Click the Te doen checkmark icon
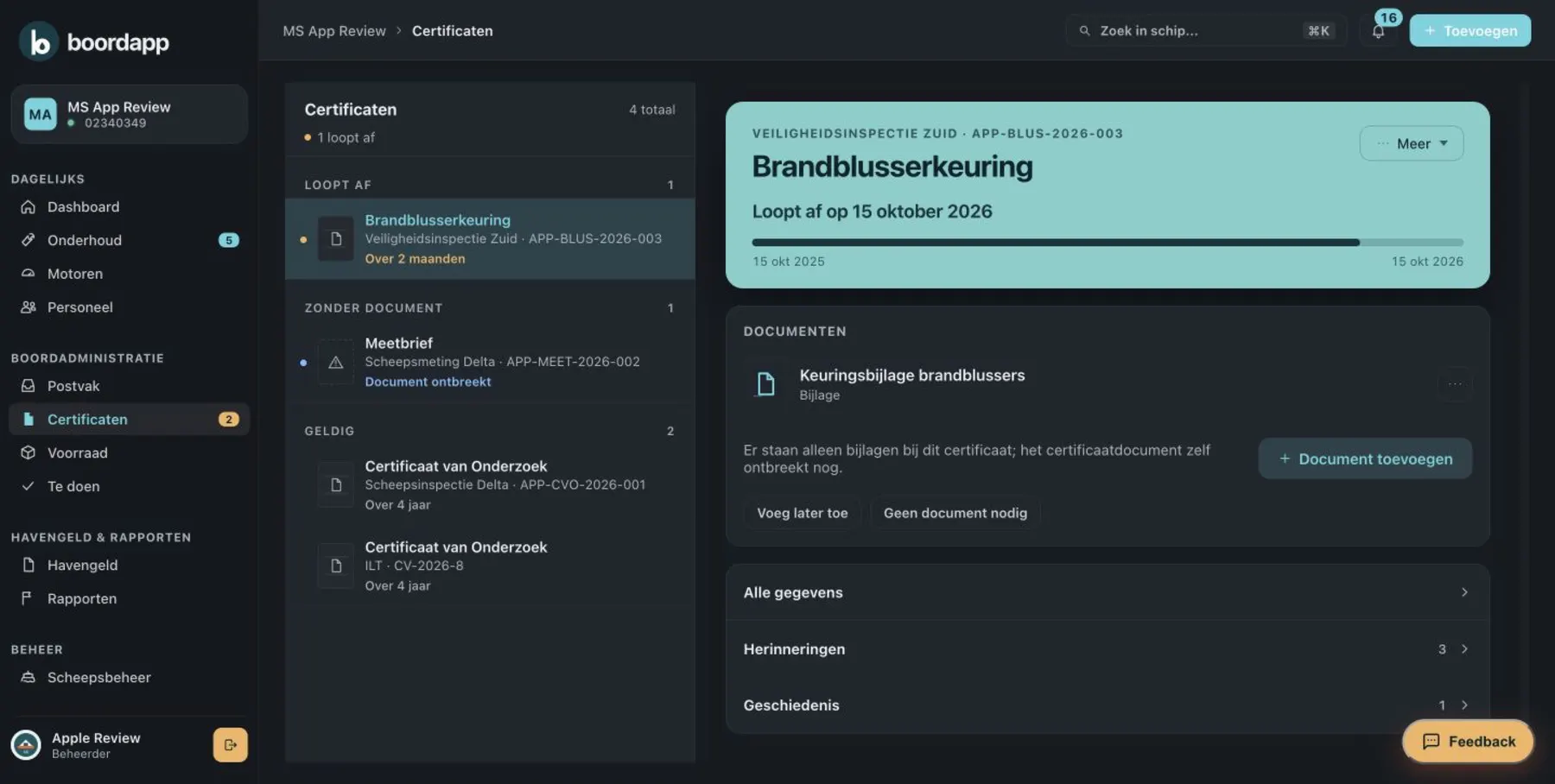The width and height of the screenshot is (1555, 784). (x=29, y=487)
